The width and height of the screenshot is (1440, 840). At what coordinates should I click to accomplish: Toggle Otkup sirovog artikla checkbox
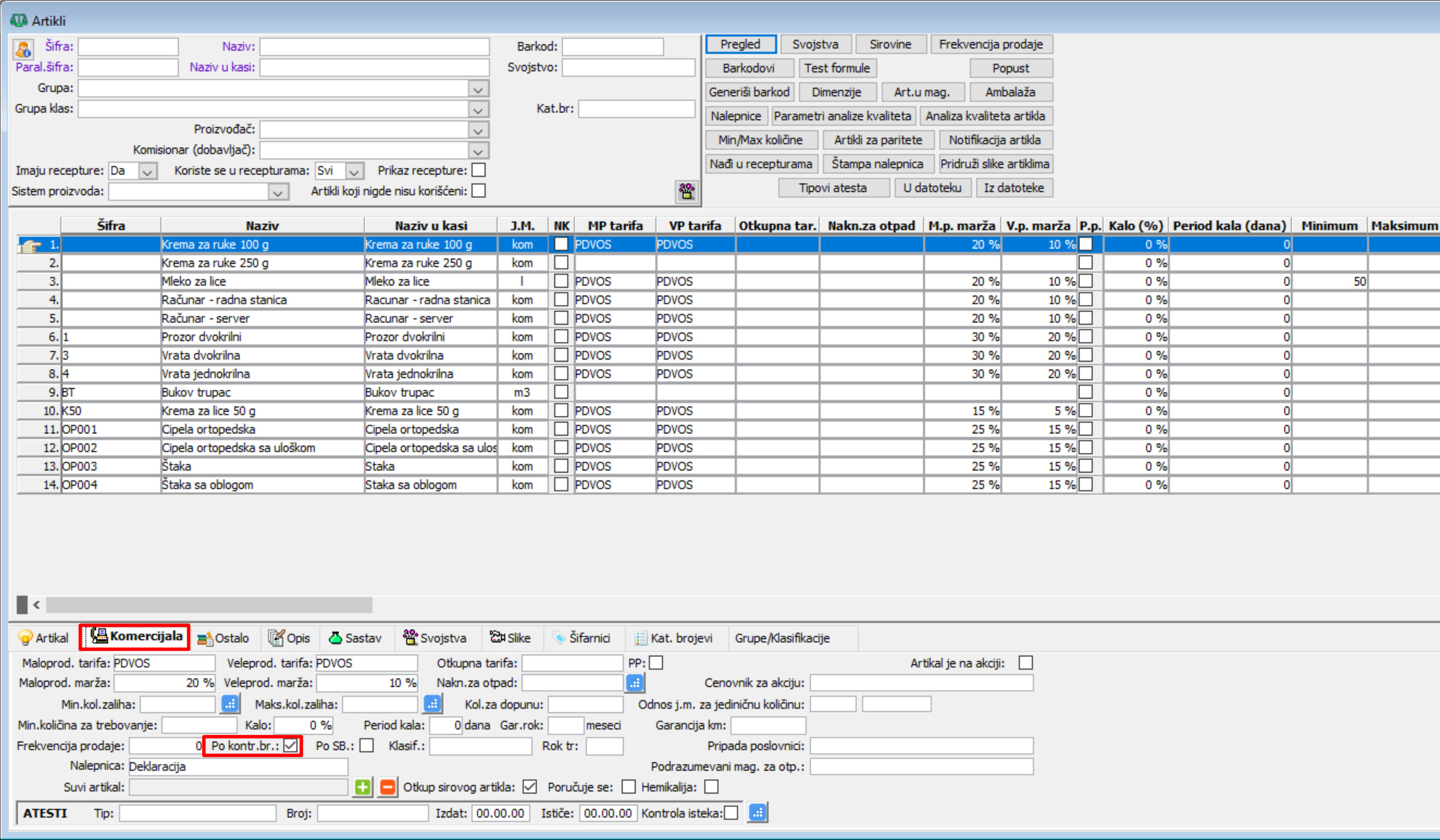(530, 787)
